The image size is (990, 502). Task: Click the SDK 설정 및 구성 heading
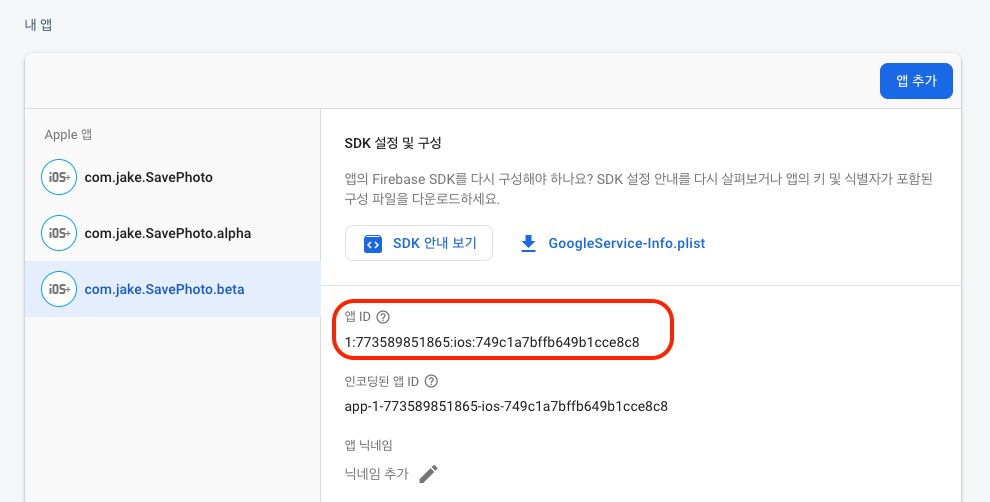point(393,143)
